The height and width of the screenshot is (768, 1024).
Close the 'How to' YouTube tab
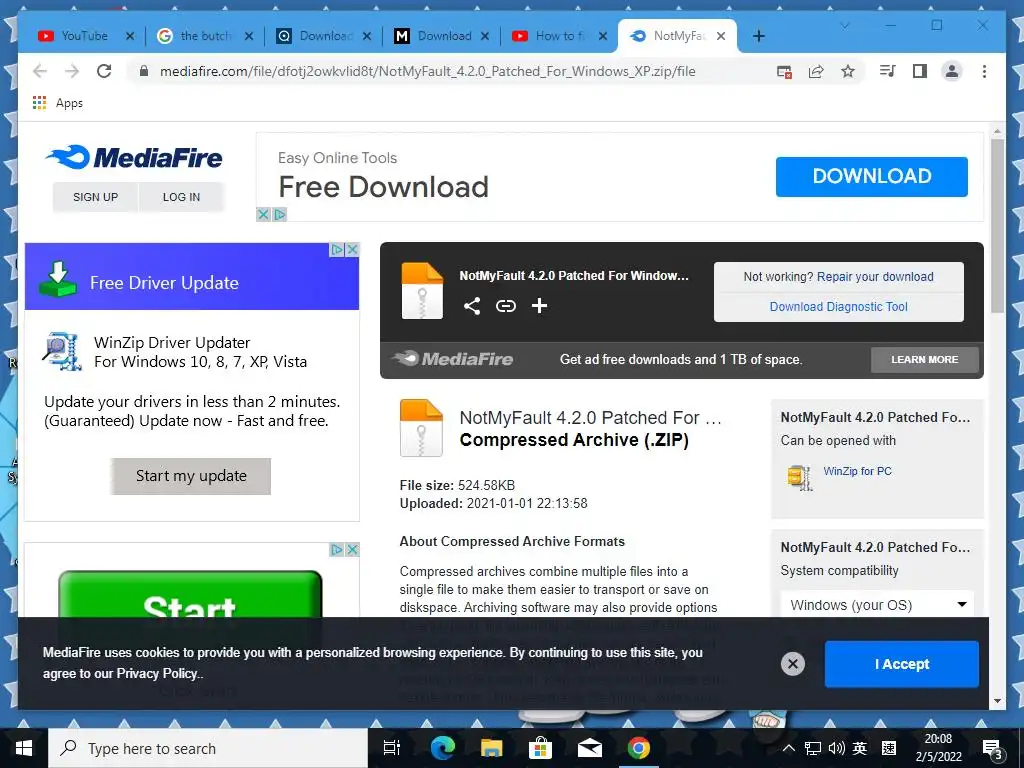603,36
